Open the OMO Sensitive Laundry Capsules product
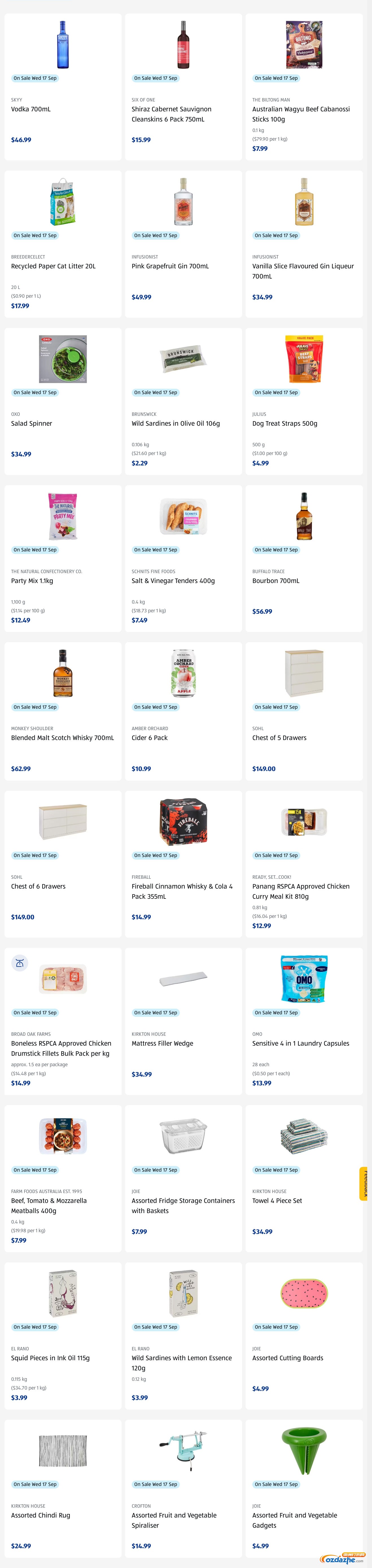The image size is (372, 1568). click(x=301, y=1043)
